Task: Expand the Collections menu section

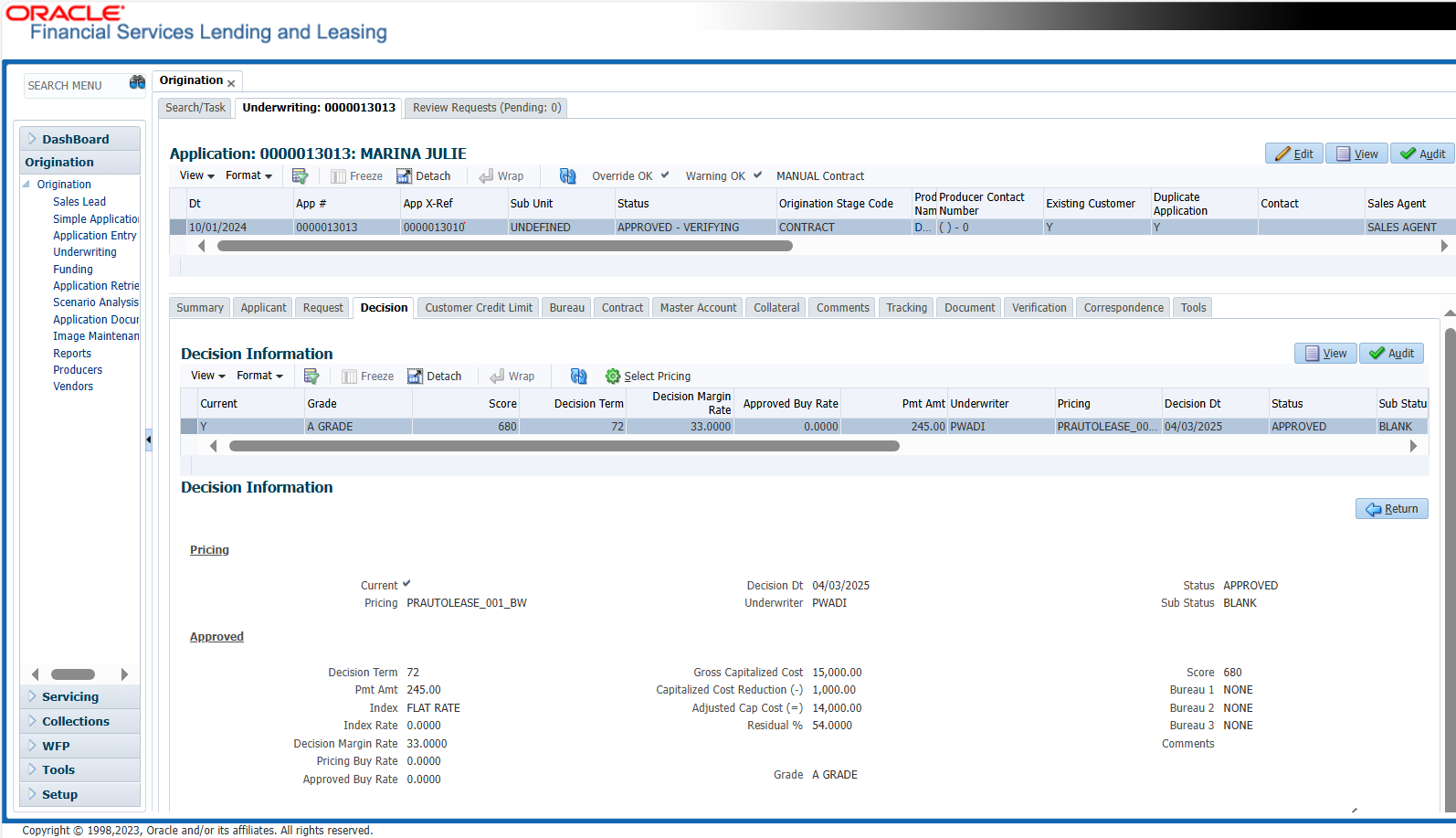Action: click(x=79, y=721)
